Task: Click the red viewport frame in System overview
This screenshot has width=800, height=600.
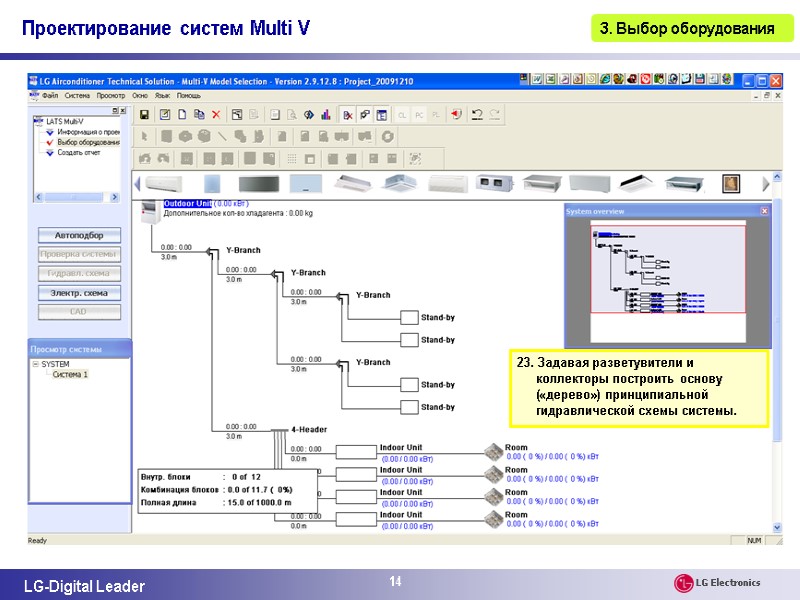Action: pyautogui.click(x=668, y=269)
